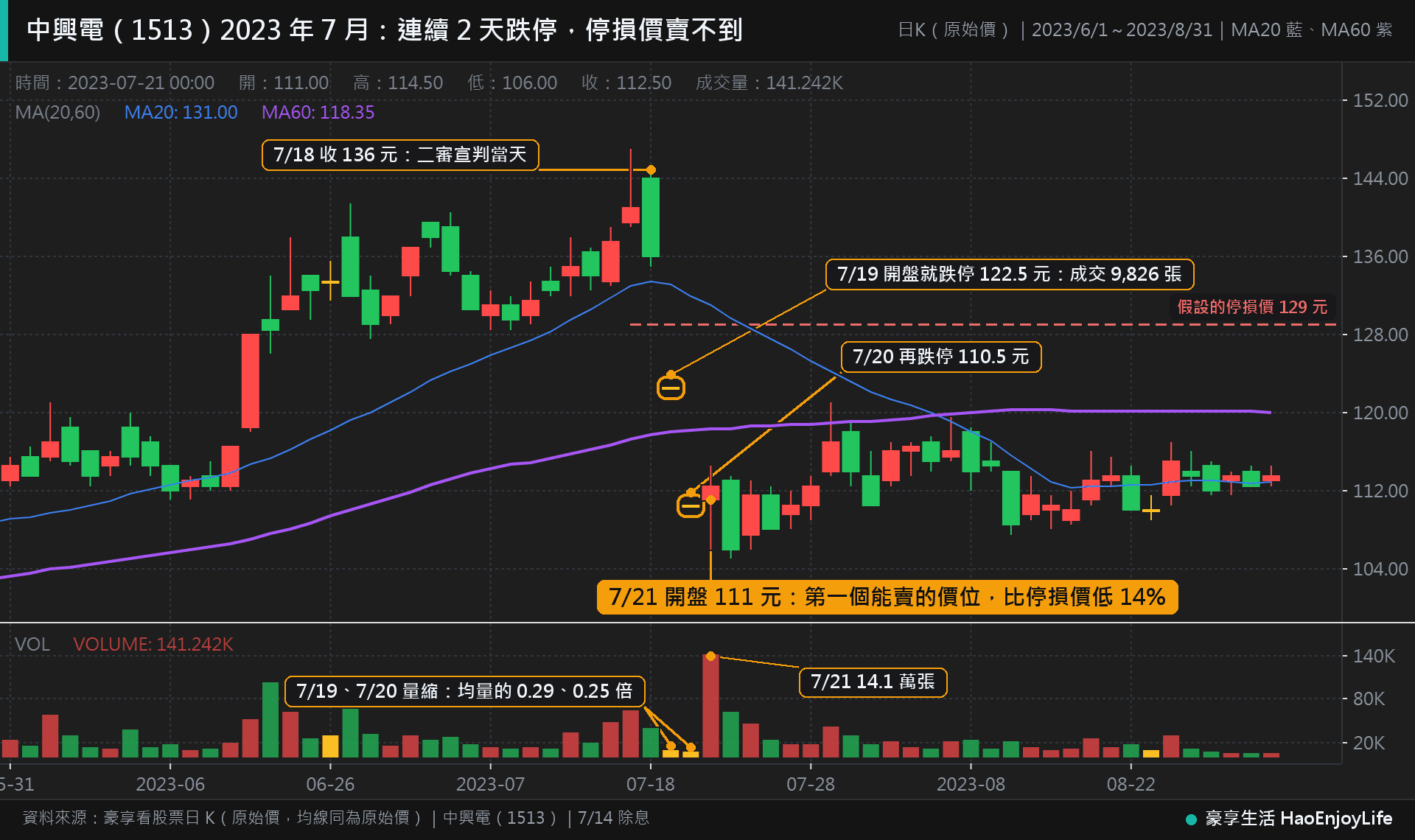Image resolution: width=1415 pixels, height=840 pixels.
Task: Click the 資料來源 footer text
Action: click(335, 818)
